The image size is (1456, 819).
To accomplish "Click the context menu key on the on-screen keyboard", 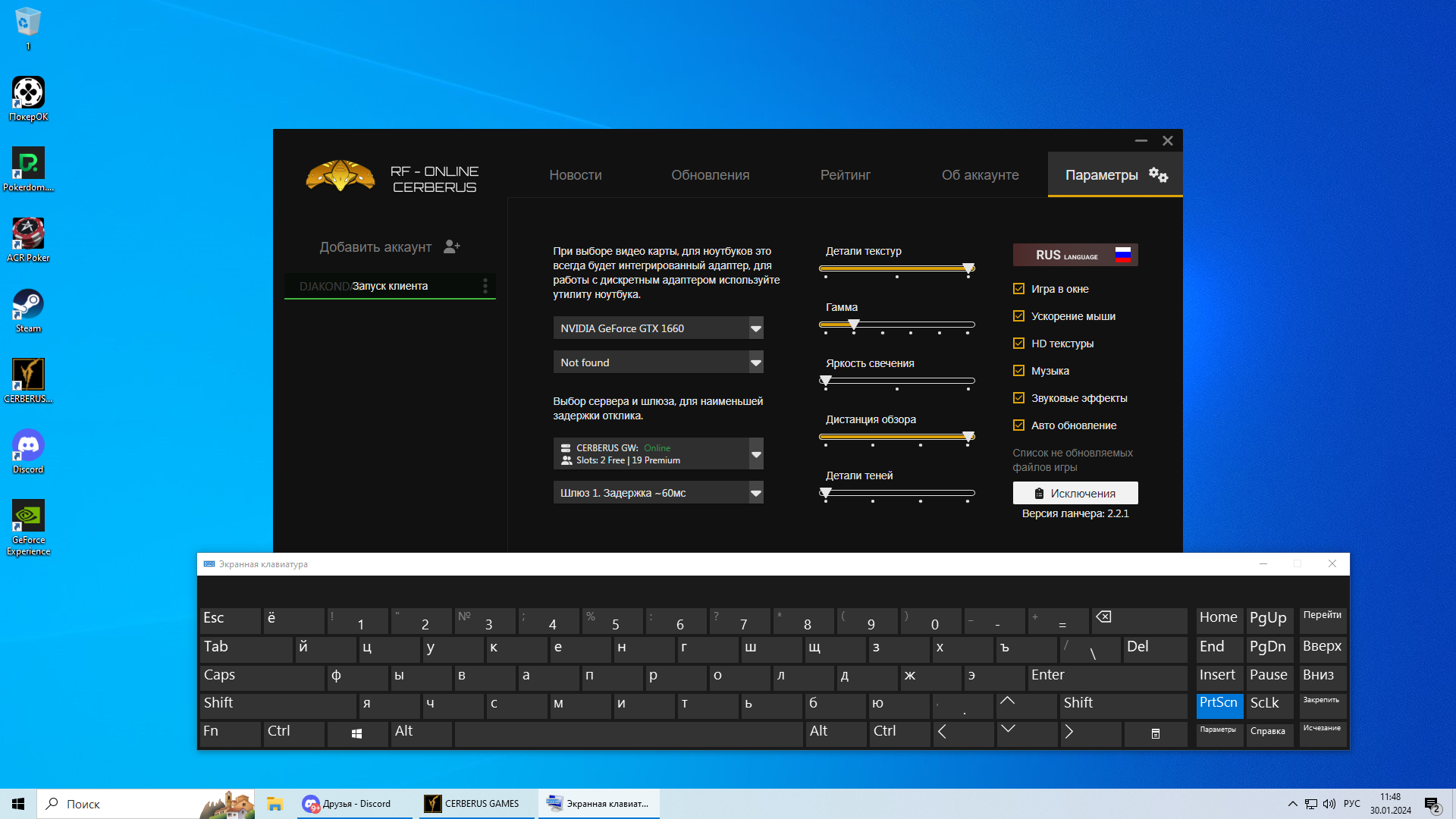I will pos(1156,733).
